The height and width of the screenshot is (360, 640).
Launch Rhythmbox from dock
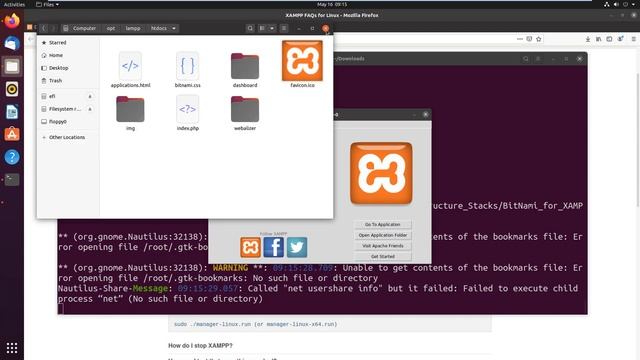coord(12,89)
